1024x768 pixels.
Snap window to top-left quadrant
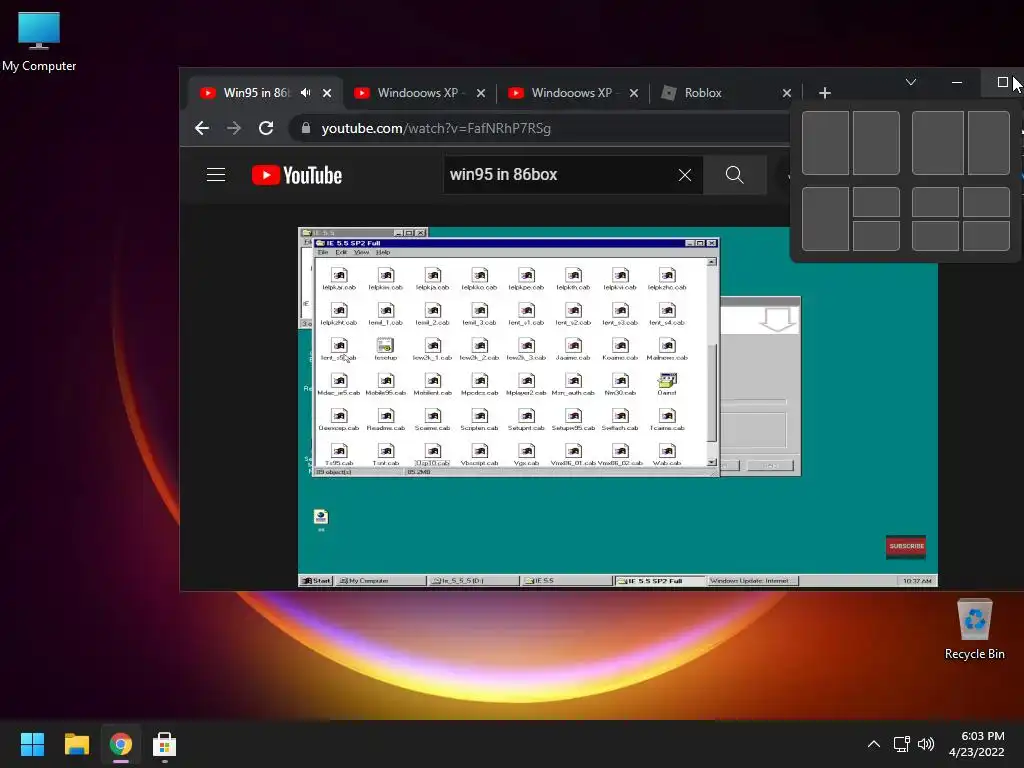[935, 202]
